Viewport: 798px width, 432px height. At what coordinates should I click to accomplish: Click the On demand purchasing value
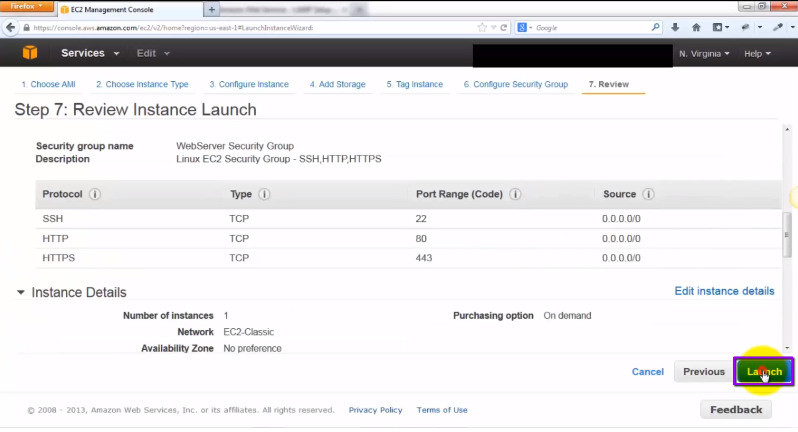[x=567, y=315]
